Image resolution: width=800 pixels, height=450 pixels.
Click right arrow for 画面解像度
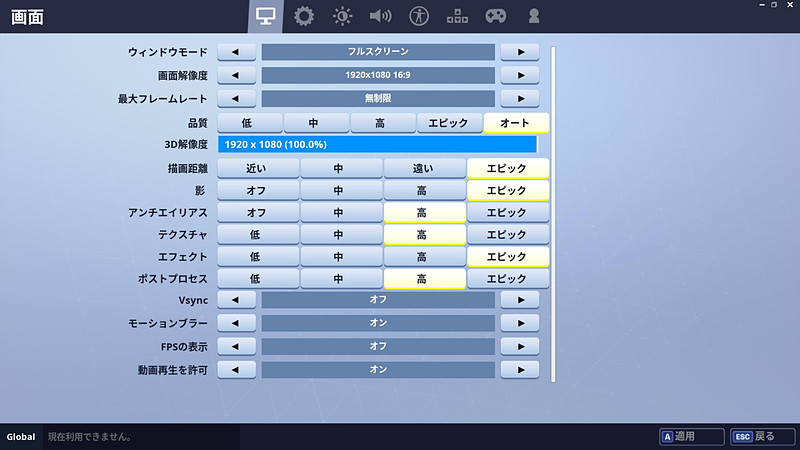tap(519, 75)
